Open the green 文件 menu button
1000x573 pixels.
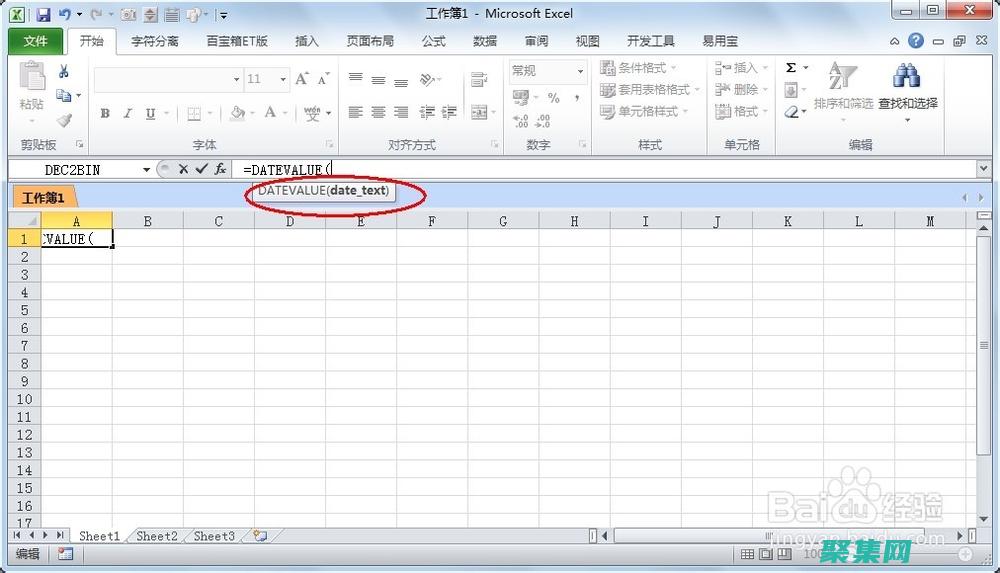coord(36,41)
